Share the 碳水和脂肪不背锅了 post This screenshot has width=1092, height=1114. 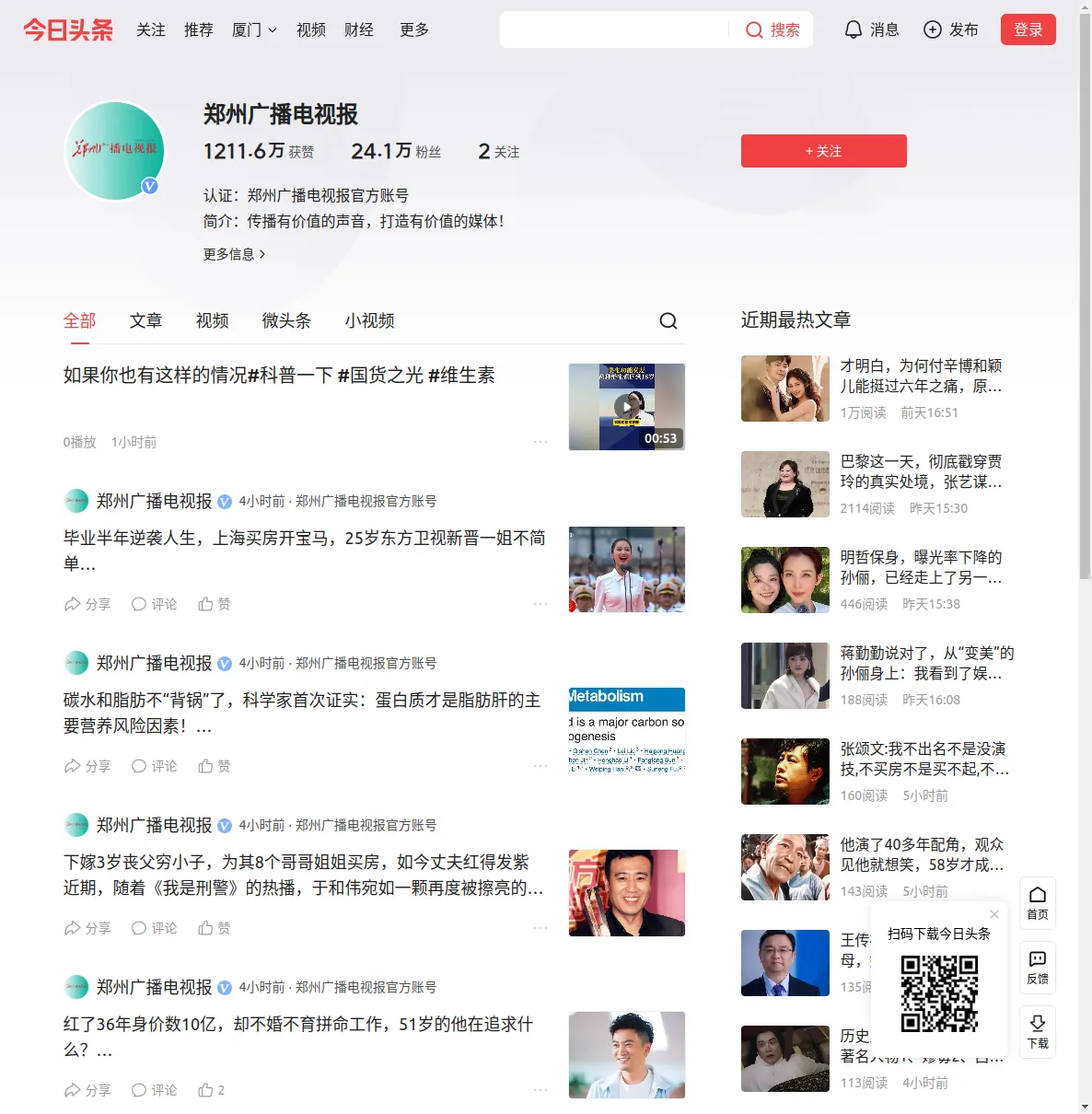[x=87, y=766]
